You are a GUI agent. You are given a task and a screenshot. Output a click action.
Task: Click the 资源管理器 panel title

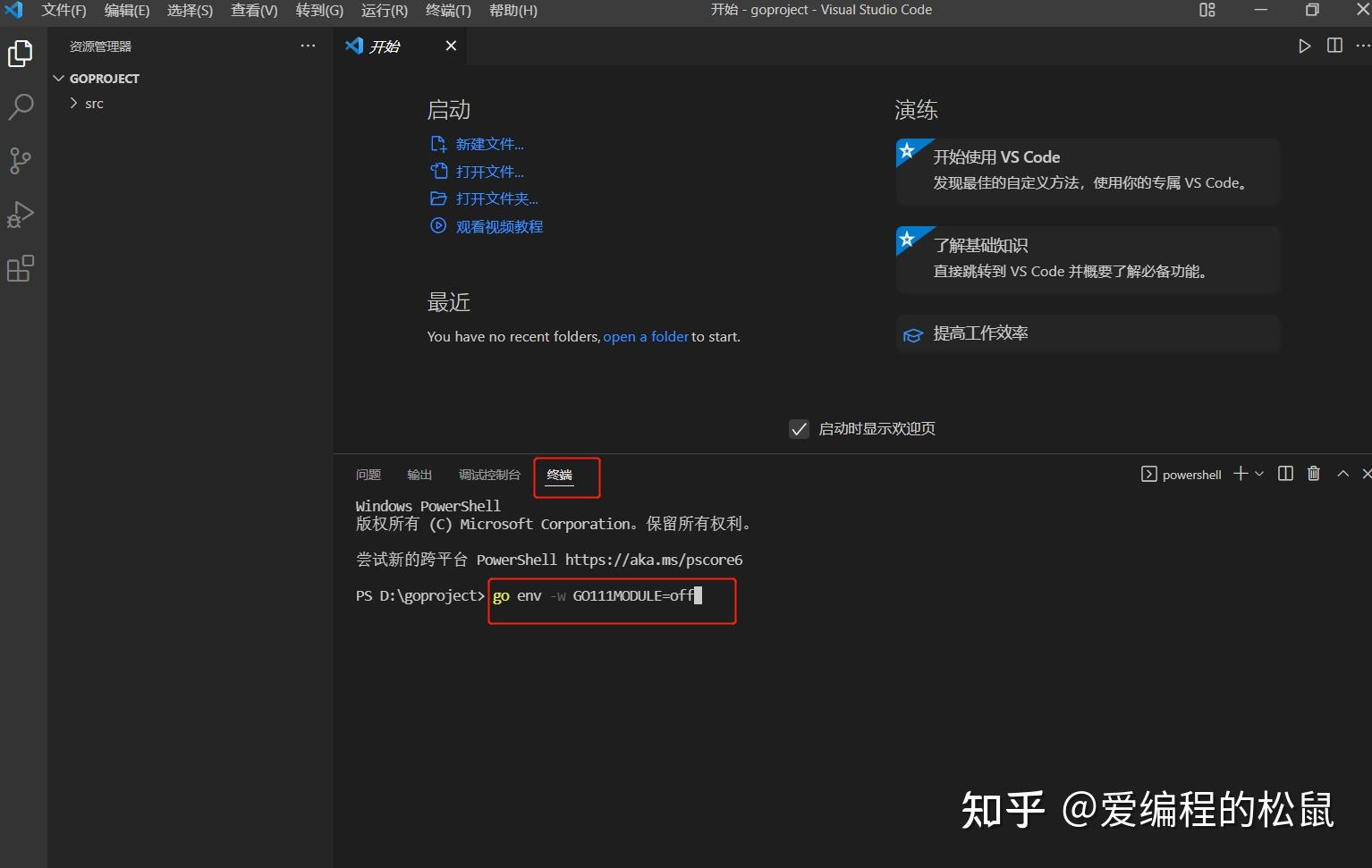[x=100, y=46]
